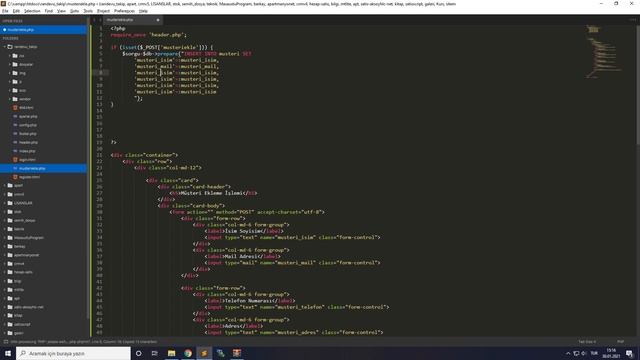The image size is (640, 360).
Task: Open footer.php from the sidebar
Action: (x=28, y=133)
